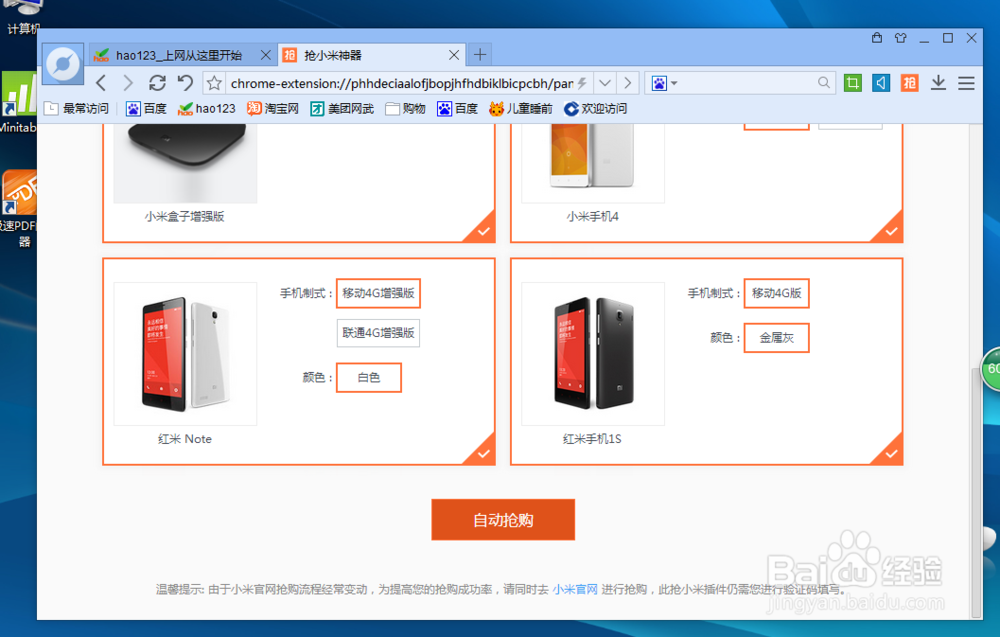
Task: Open 计算机 desktop icon
Action: pyautogui.click(x=22, y=18)
